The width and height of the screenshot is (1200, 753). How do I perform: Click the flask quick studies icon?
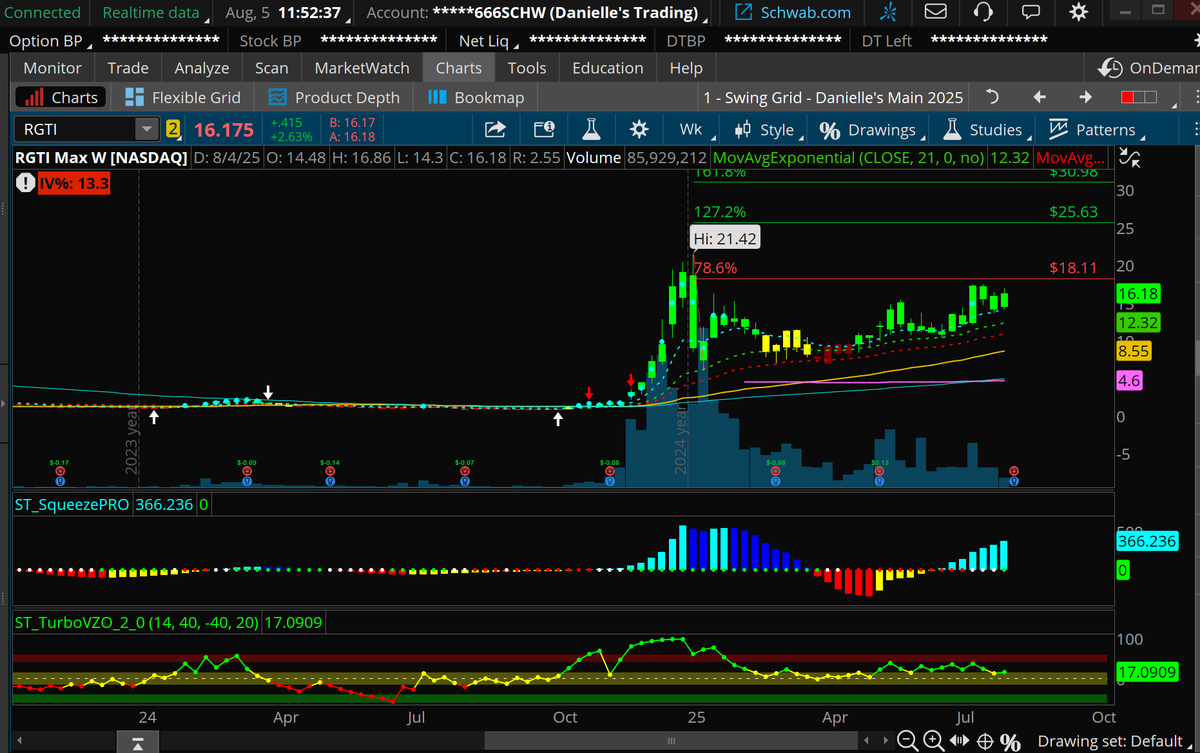coord(591,129)
